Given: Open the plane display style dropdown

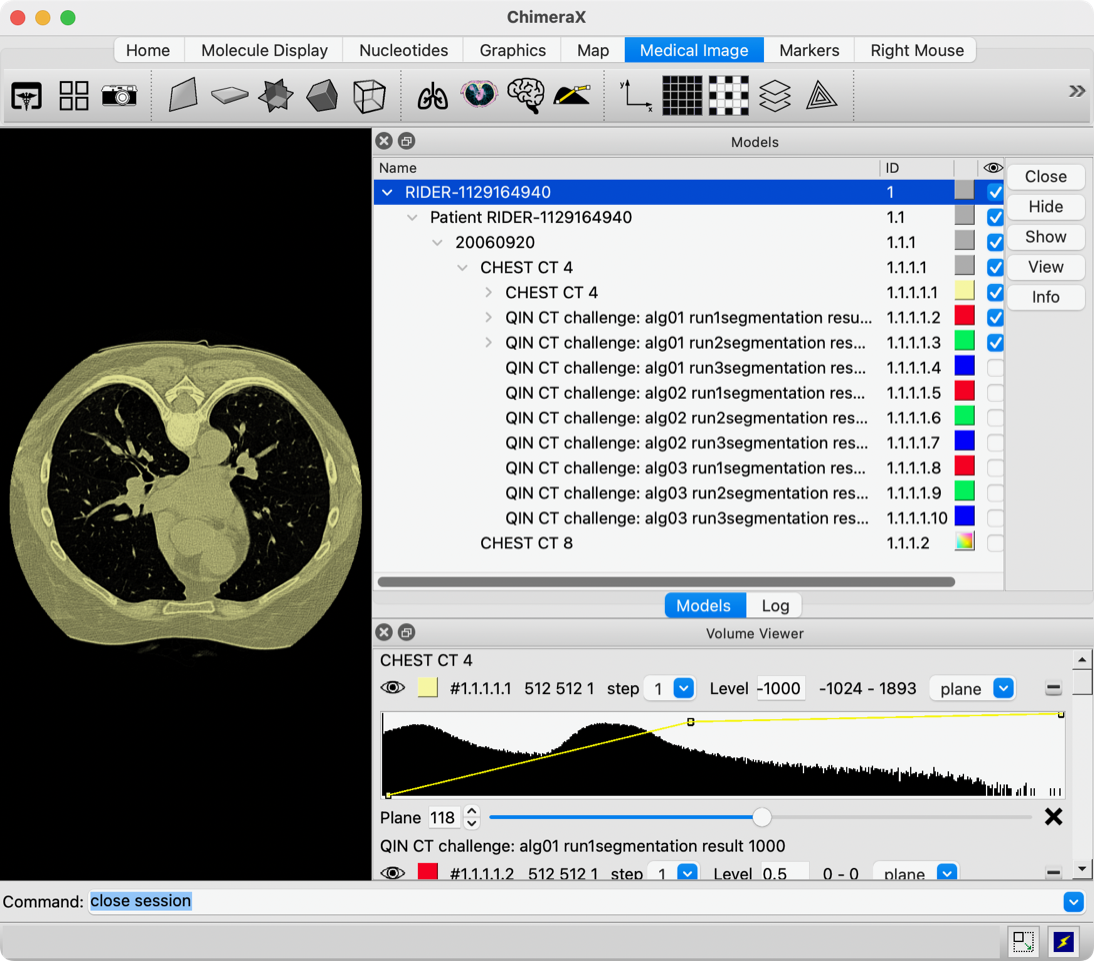Looking at the screenshot, I should click(972, 688).
